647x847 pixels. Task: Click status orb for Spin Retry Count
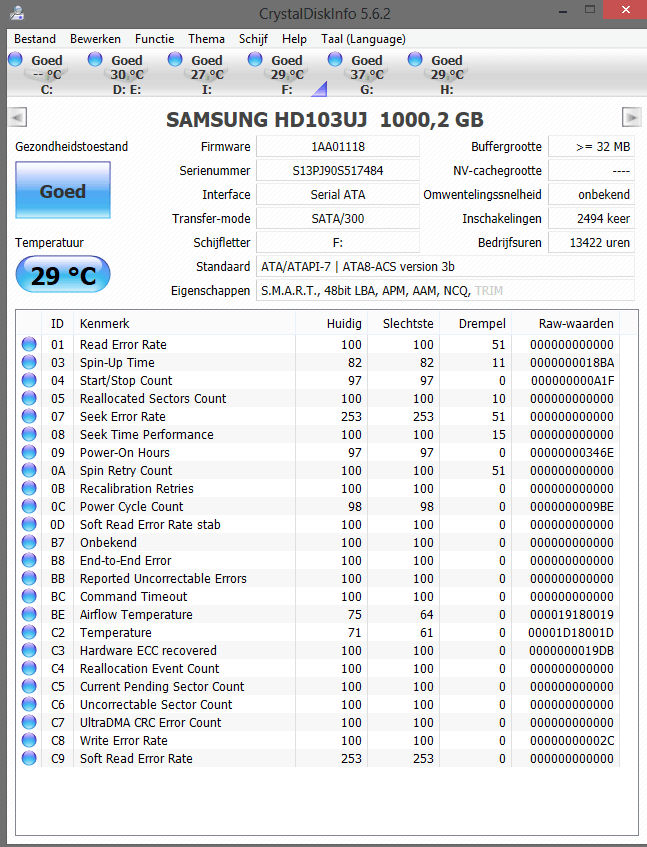tap(29, 470)
